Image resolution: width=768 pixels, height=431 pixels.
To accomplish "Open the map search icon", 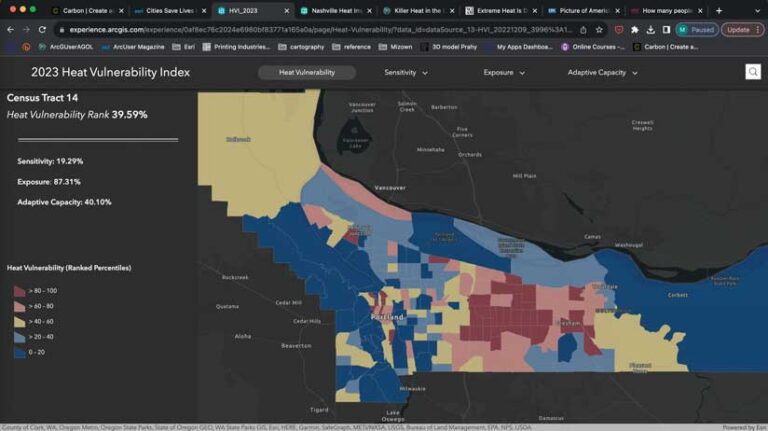I will tap(753, 72).
